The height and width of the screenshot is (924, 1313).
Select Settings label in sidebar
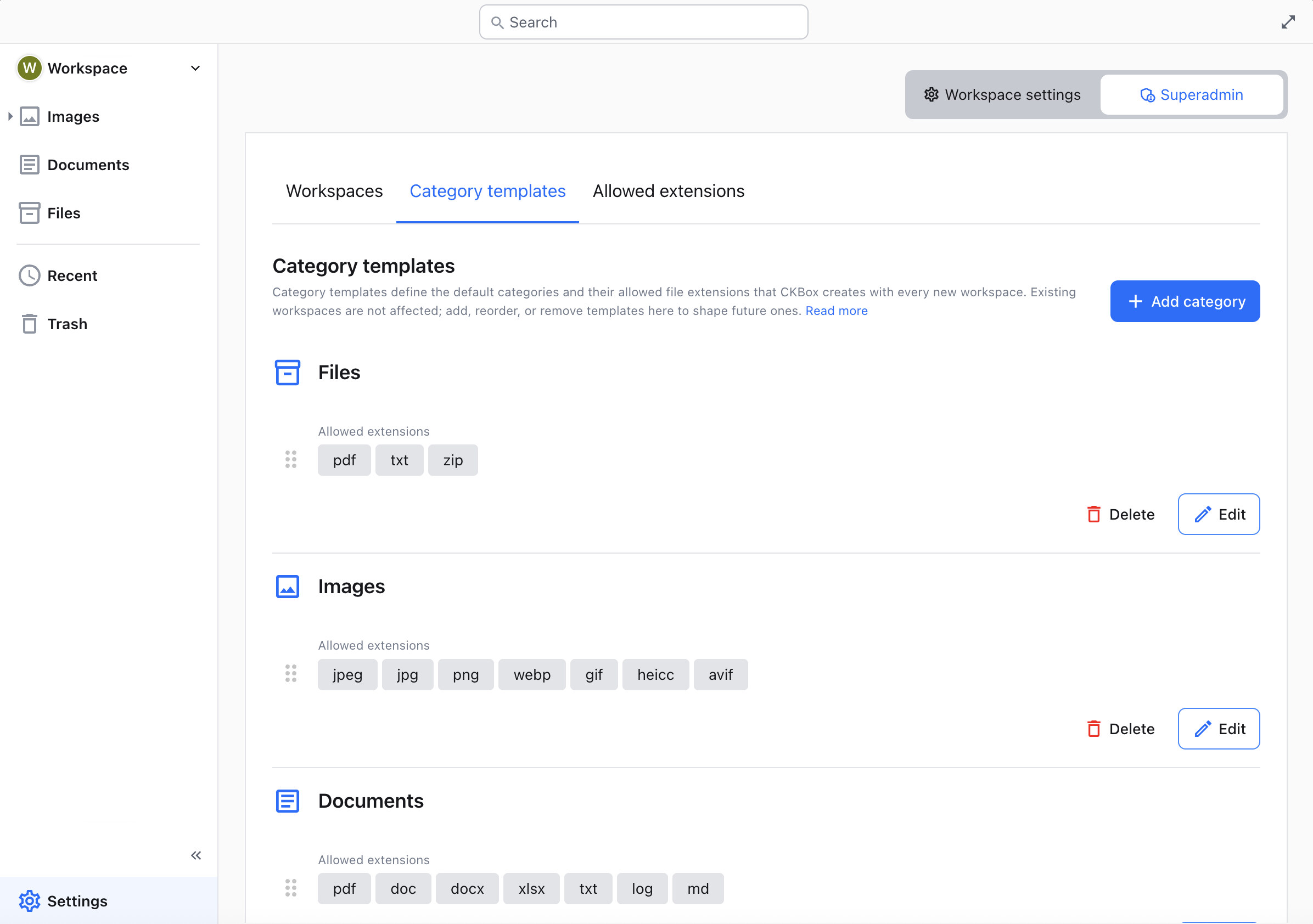click(x=77, y=901)
